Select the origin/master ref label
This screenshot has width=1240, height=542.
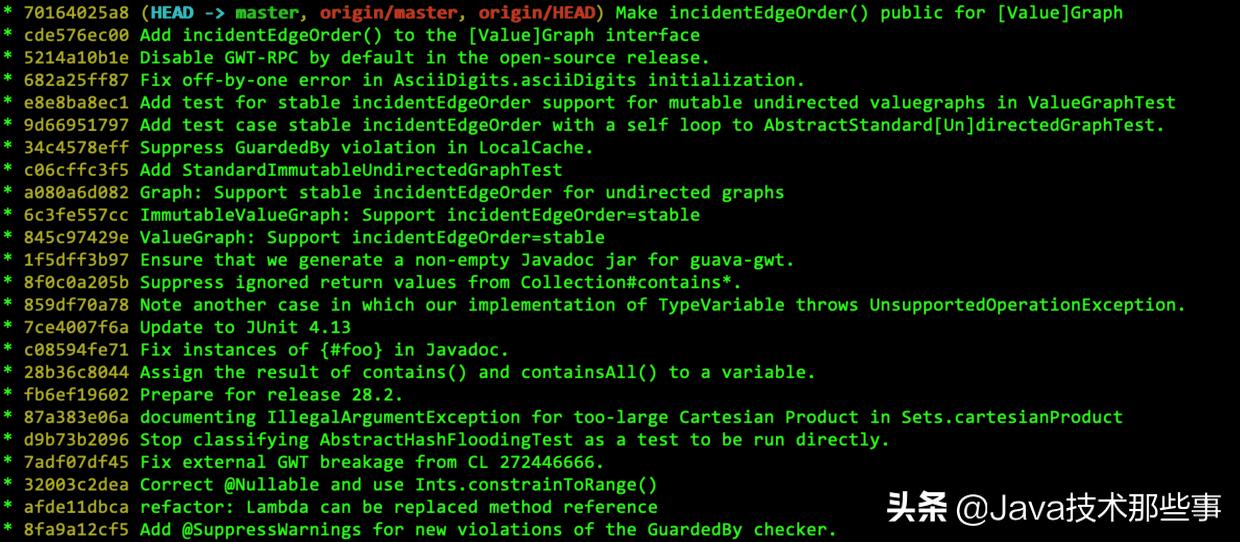click(x=395, y=13)
